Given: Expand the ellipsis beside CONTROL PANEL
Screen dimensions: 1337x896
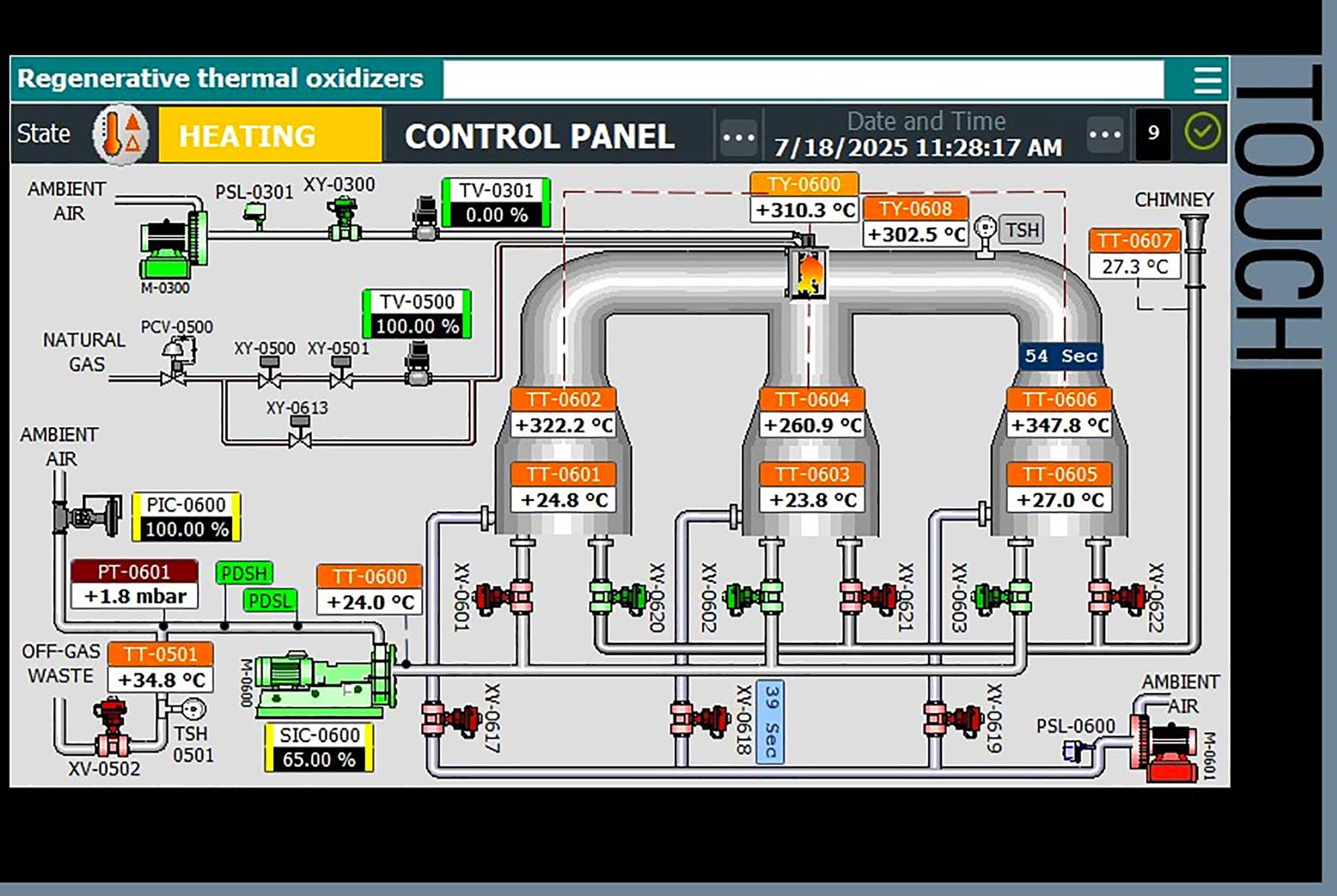Looking at the screenshot, I should pyautogui.click(x=738, y=136).
